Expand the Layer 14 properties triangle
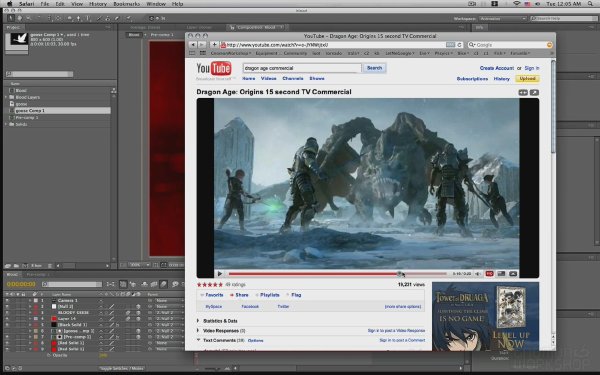Image resolution: width=600 pixels, height=375 pixels. pyautogui.click(x=30, y=318)
